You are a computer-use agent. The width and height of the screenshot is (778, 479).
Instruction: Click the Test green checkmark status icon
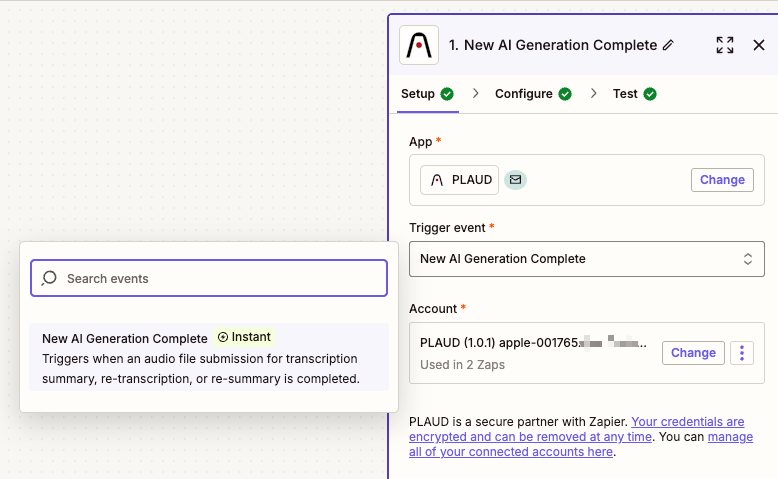[650, 94]
